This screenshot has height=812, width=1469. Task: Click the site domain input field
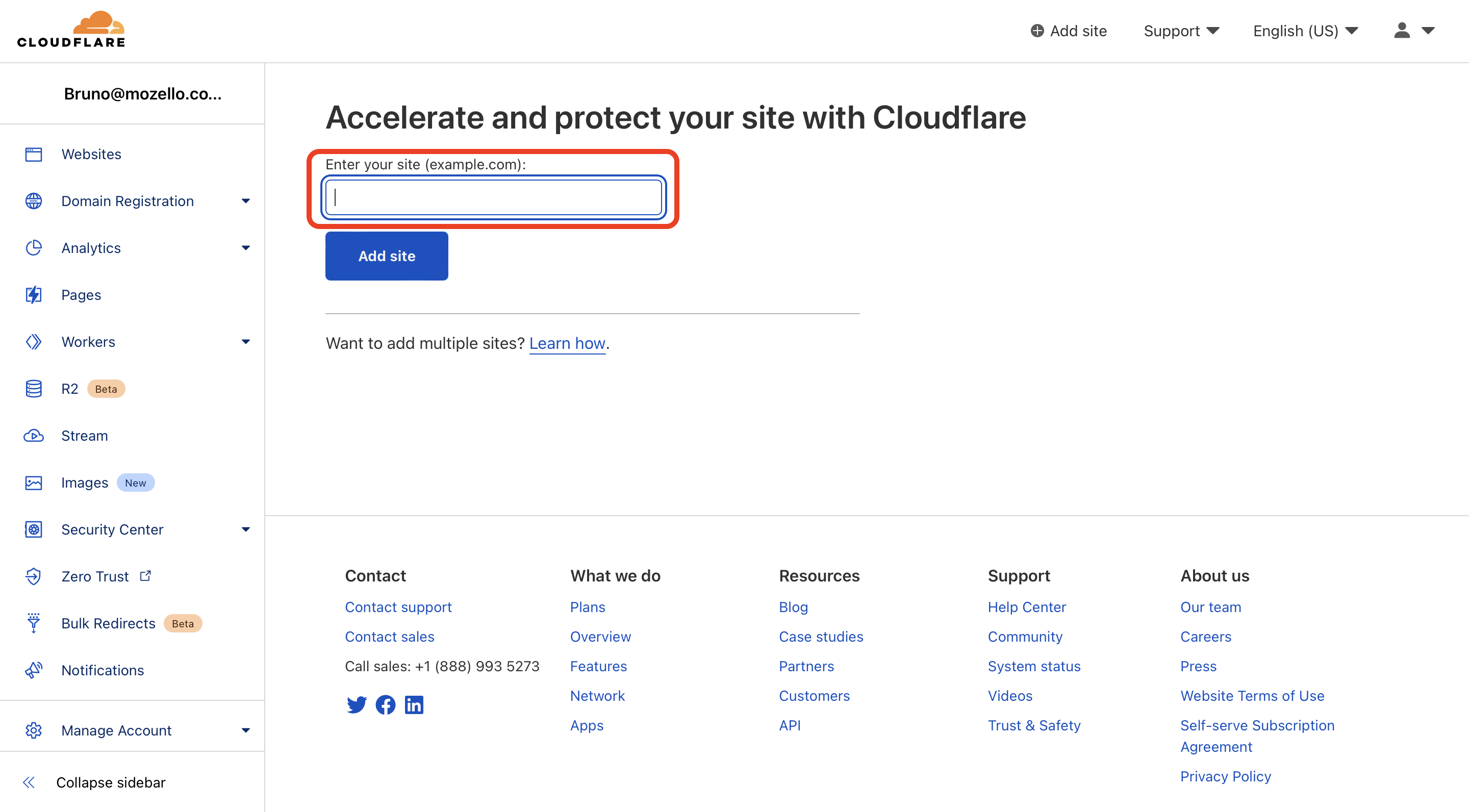click(x=493, y=197)
